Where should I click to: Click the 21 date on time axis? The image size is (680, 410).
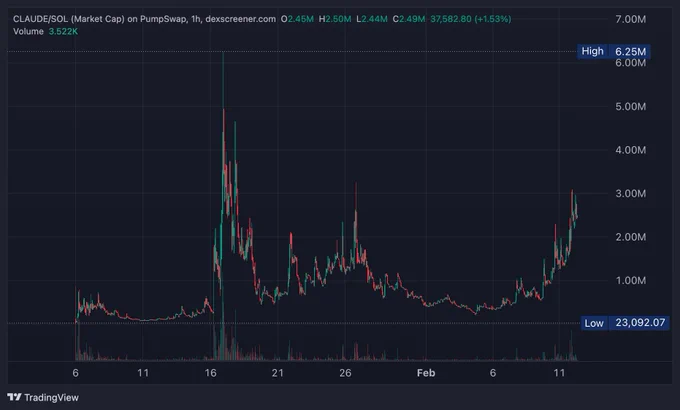pyautogui.click(x=278, y=373)
